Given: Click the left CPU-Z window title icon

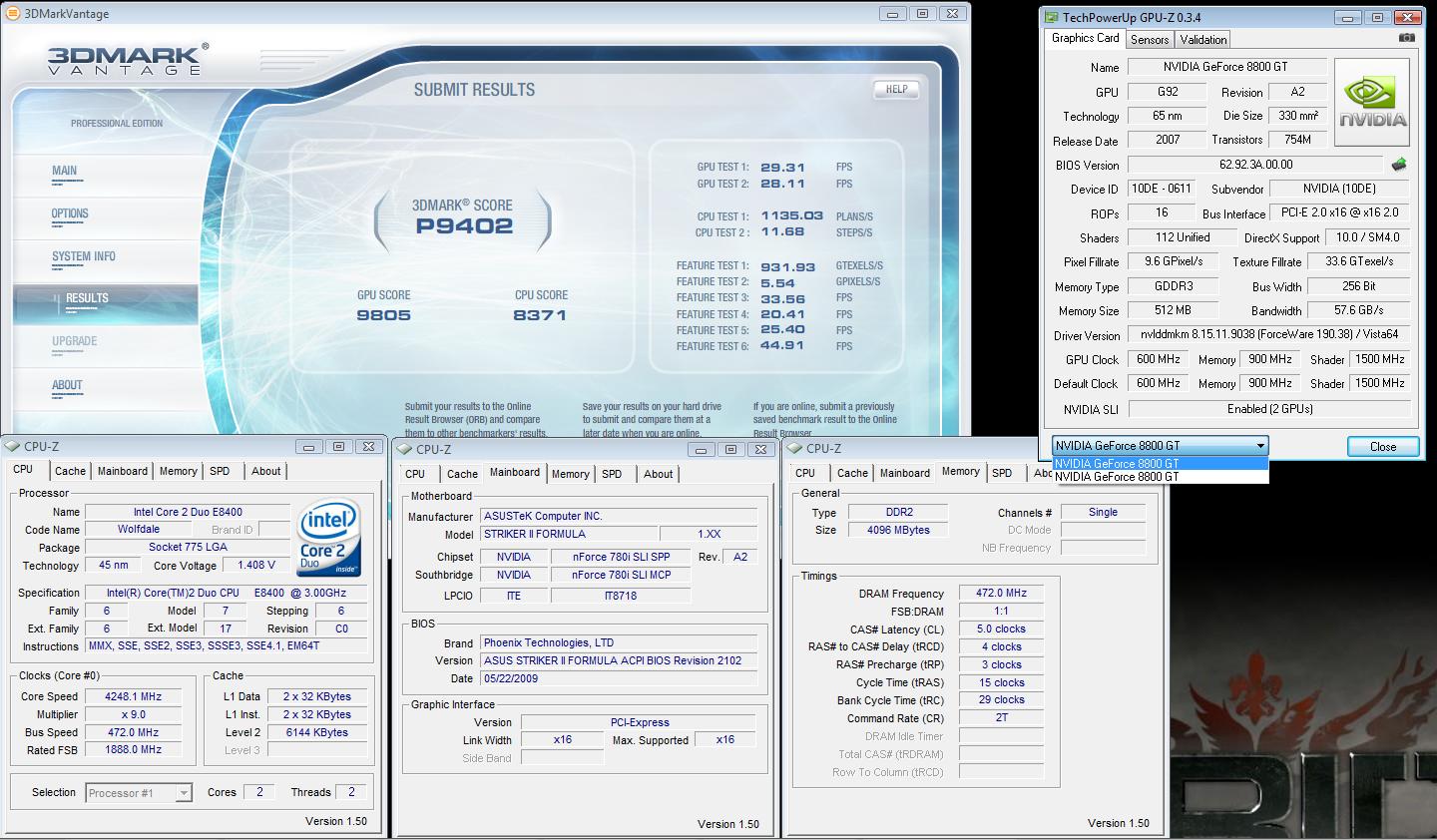Looking at the screenshot, I should point(13,447).
